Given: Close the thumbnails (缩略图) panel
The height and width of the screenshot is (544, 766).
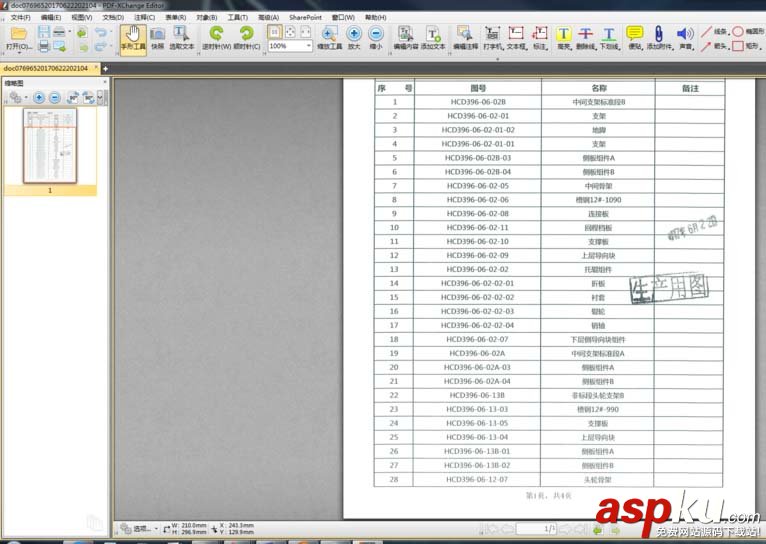Looking at the screenshot, I should click(x=105, y=82).
